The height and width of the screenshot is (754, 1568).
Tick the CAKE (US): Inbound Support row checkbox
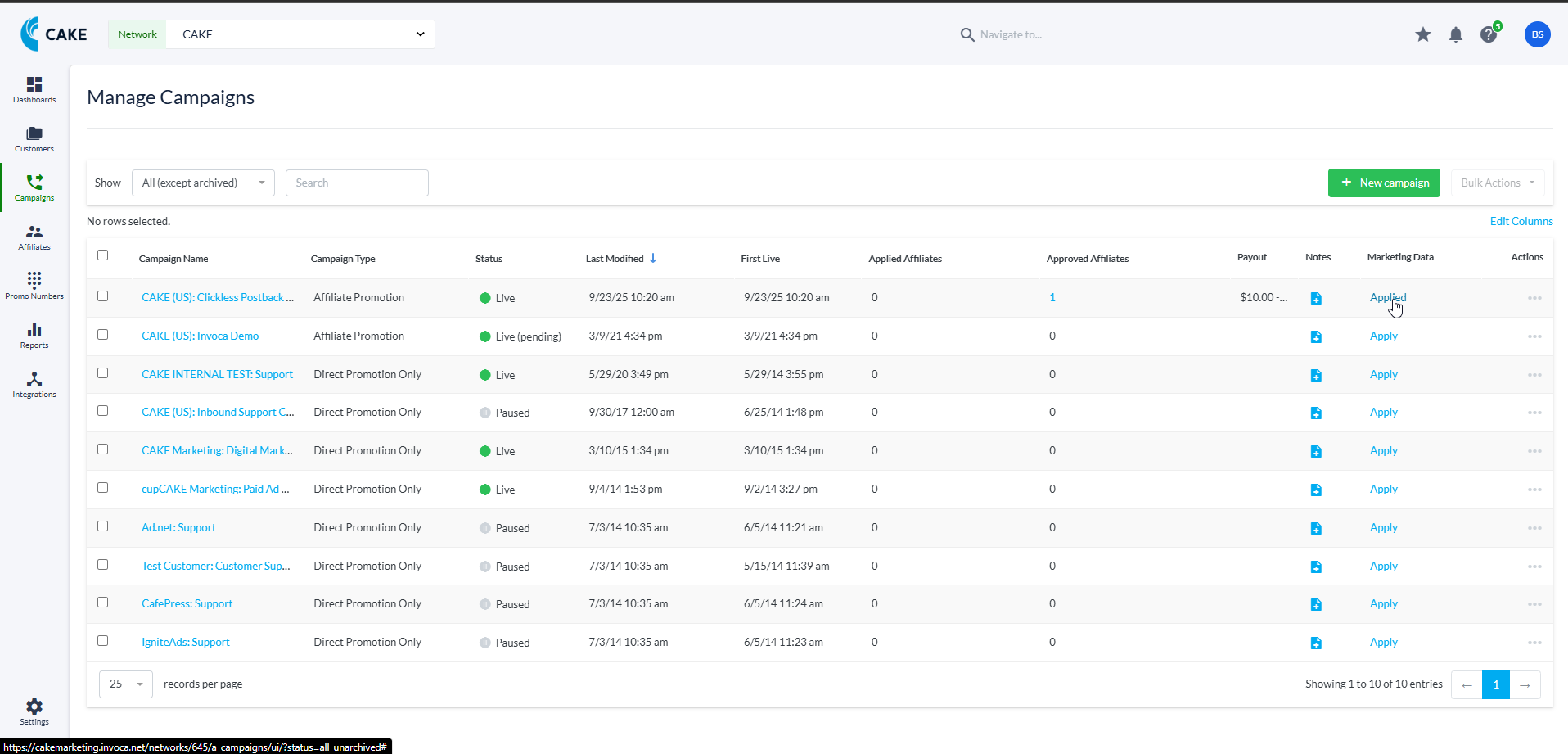(102, 410)
